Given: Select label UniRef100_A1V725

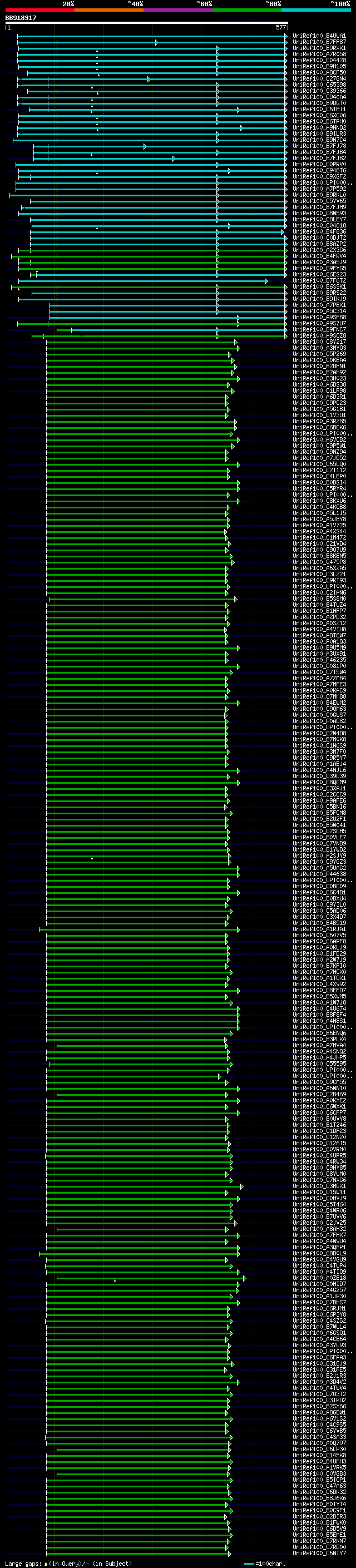Looking at the screenshot, I should [319, 525].
